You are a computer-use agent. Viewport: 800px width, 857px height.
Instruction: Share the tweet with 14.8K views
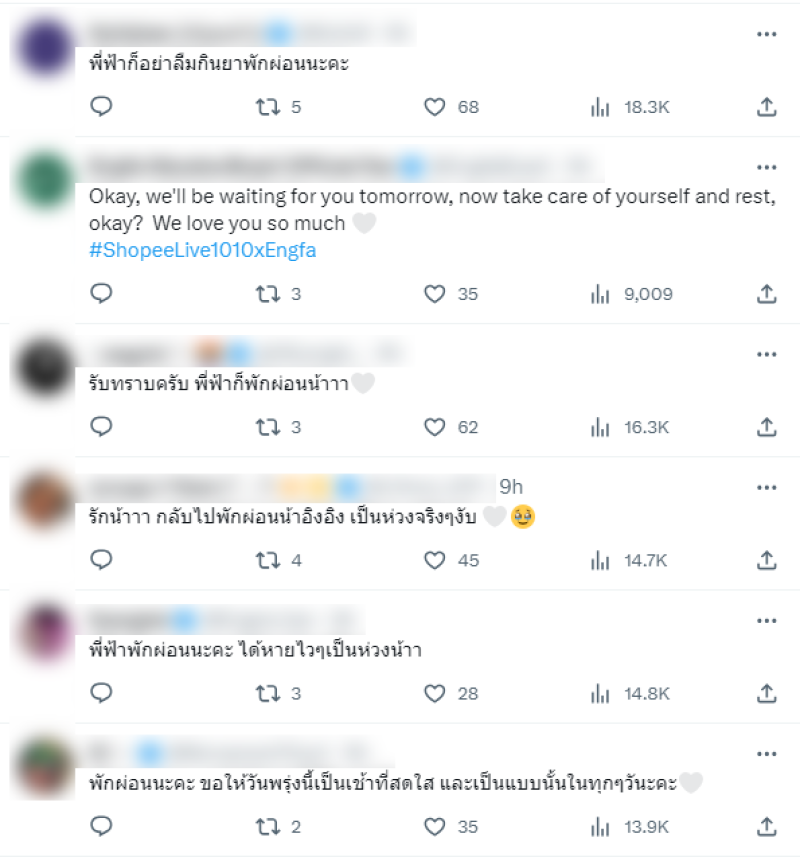click(767, 694)
